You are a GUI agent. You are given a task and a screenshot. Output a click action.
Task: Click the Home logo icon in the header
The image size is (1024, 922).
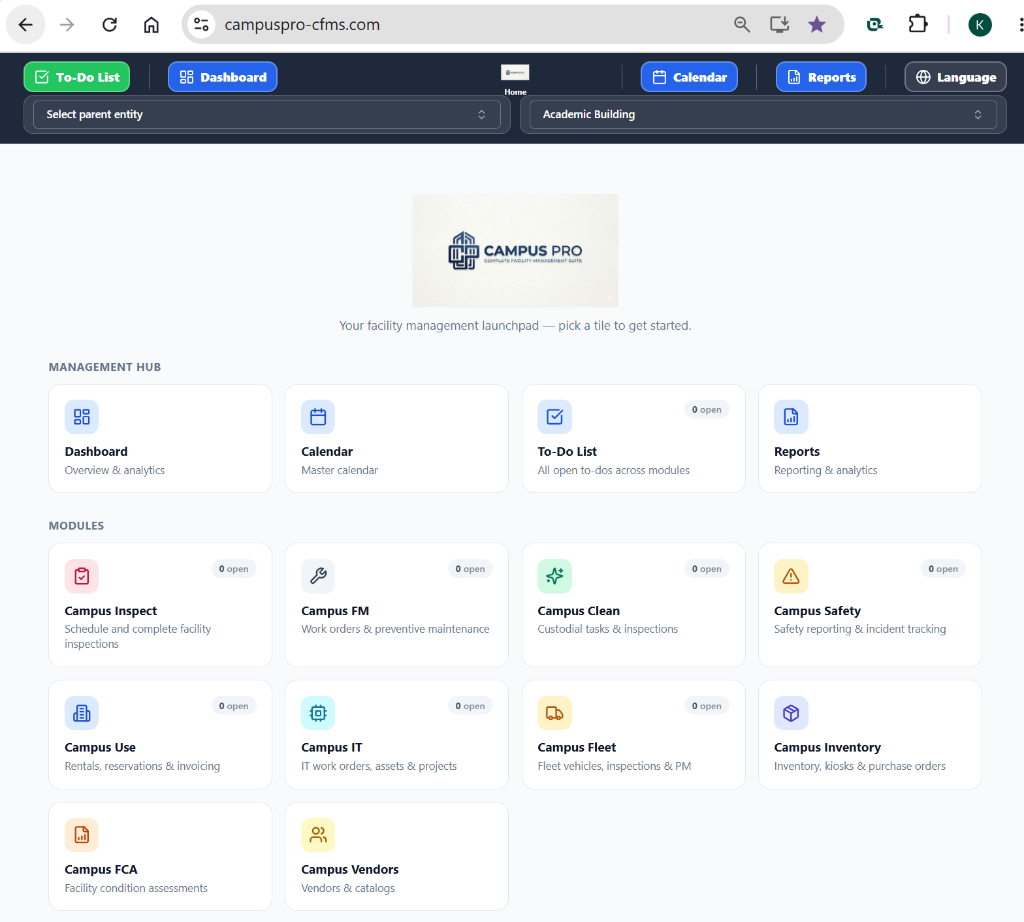coord(515,72)
